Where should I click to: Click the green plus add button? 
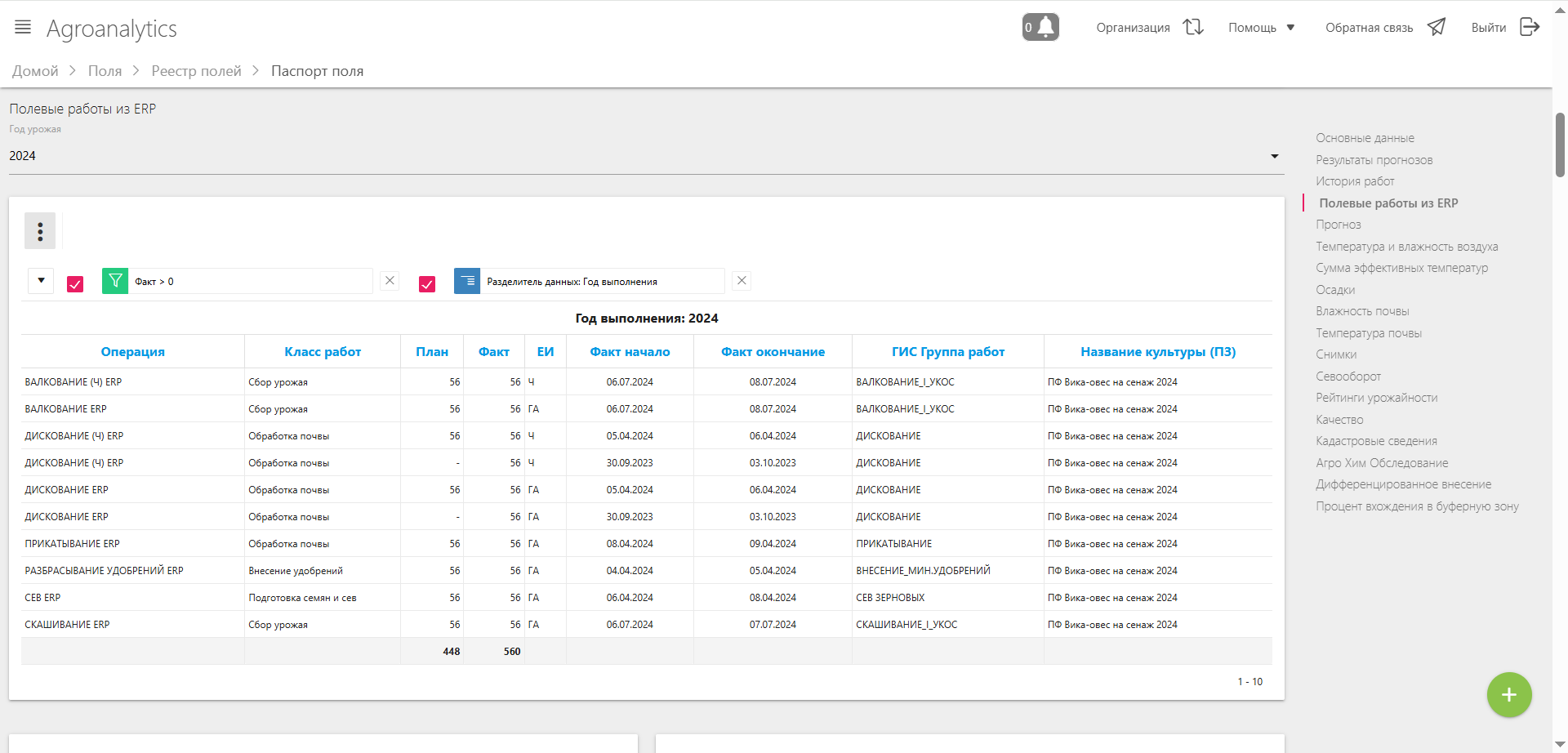[1508, 694]
